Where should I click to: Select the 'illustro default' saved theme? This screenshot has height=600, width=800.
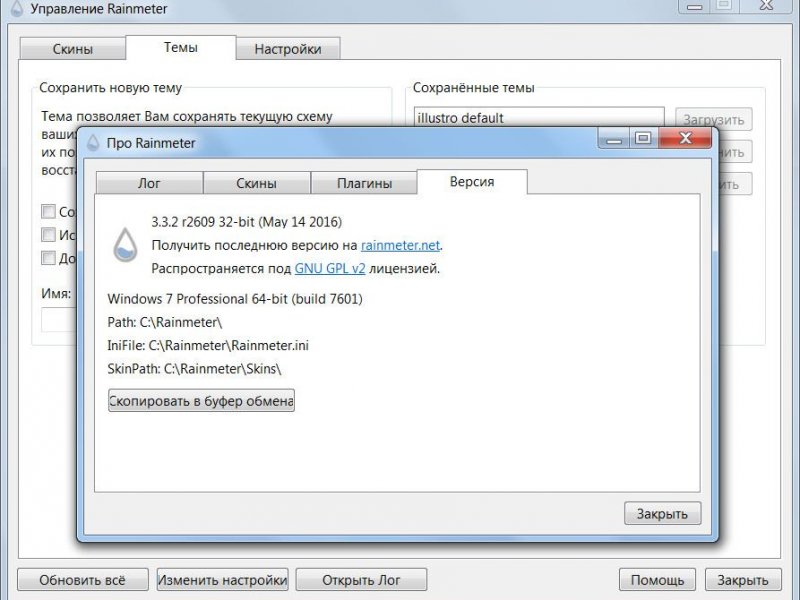[461, 118]
